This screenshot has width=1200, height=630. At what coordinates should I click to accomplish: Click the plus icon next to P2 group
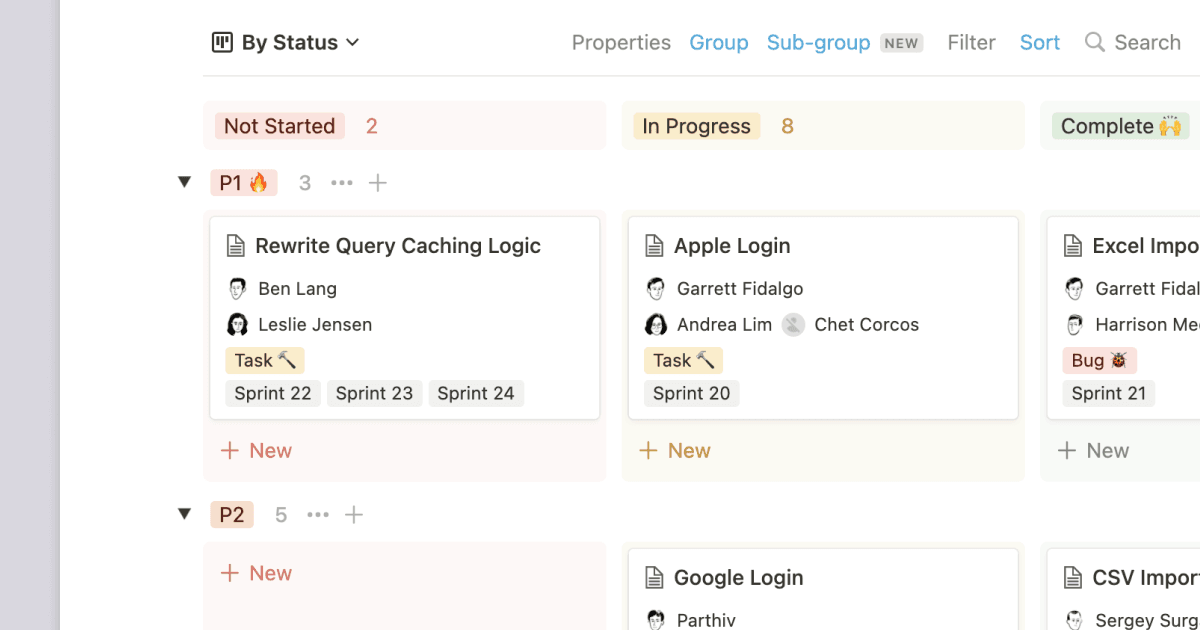[x=354, y=514]
